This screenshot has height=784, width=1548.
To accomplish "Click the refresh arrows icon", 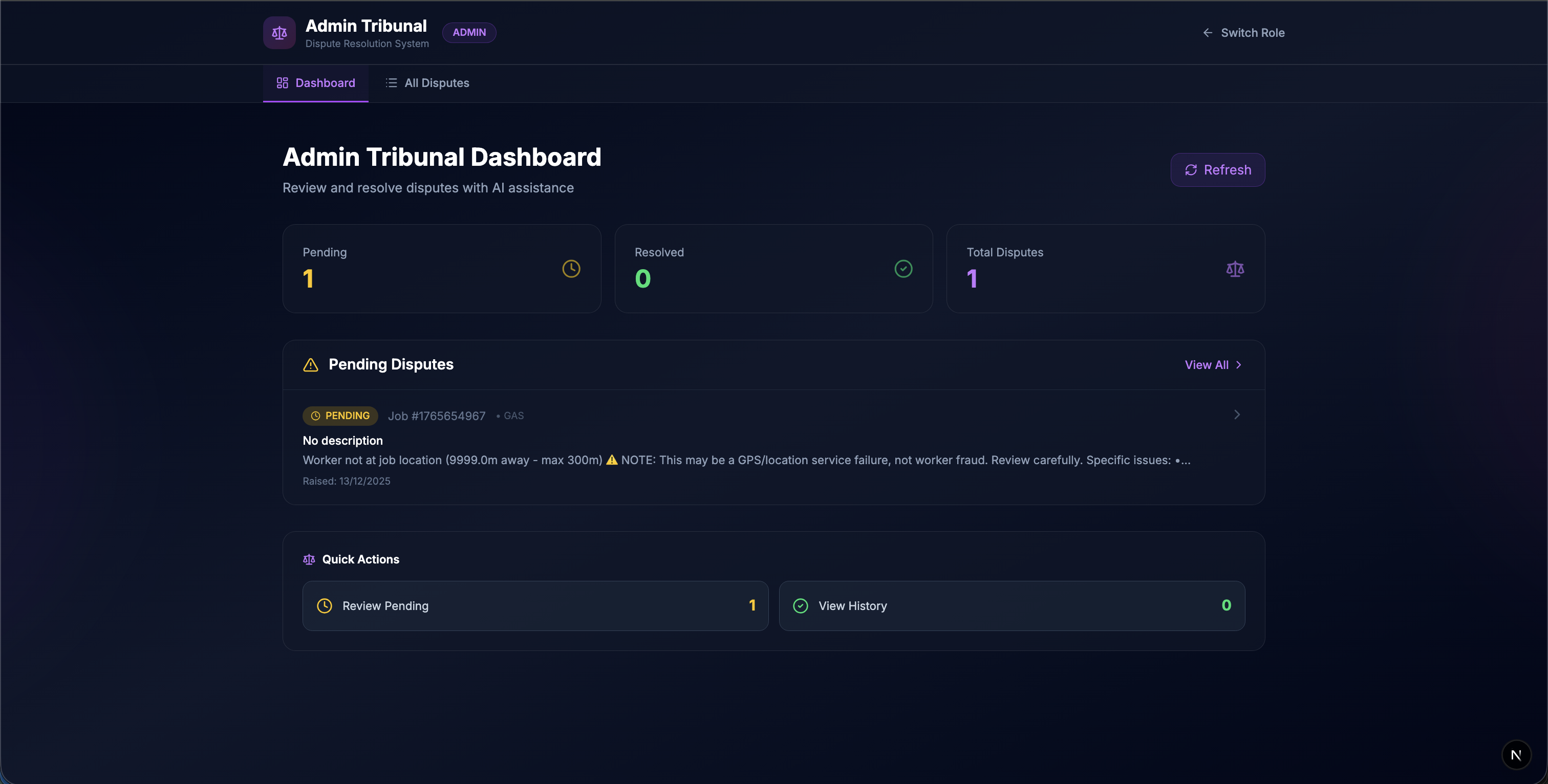I will tap(1191, 170).
